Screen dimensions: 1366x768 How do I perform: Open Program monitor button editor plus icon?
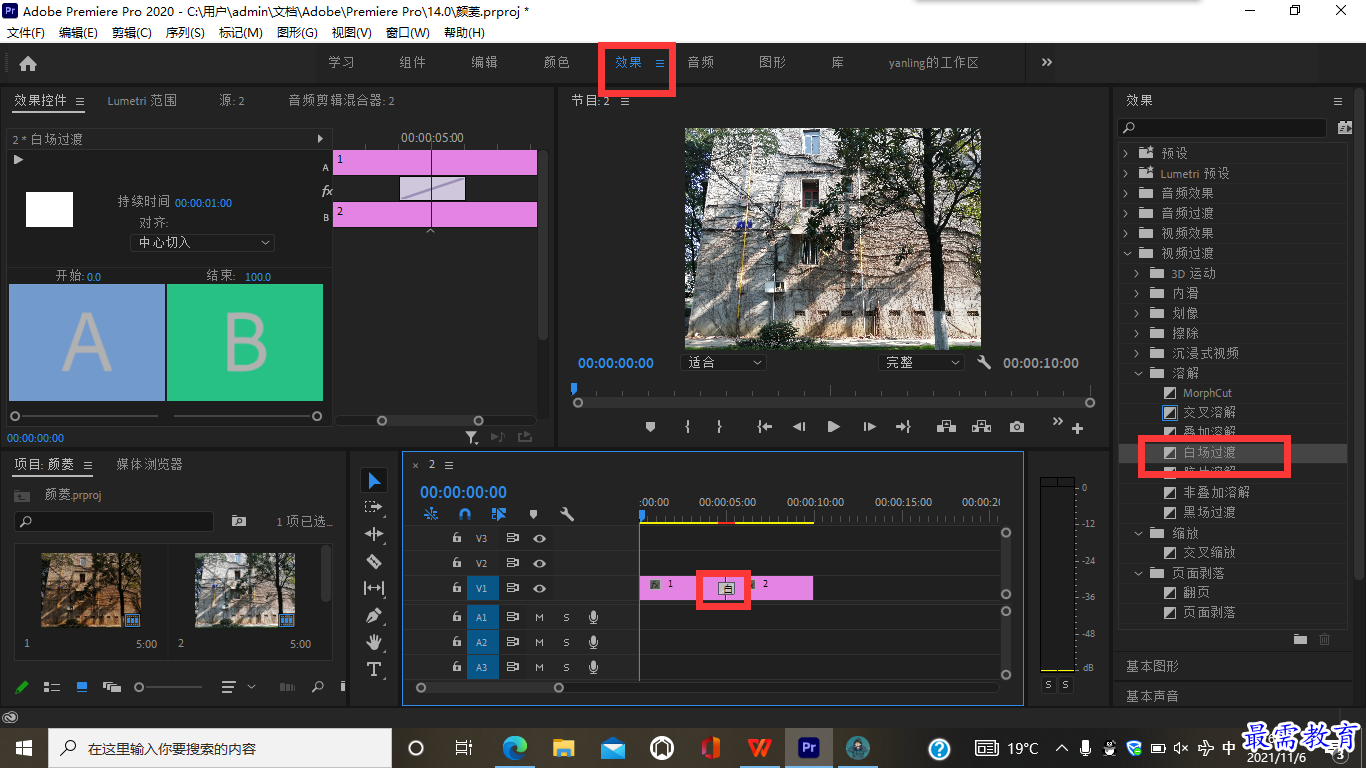pyautogui.click(x=1078, y=428)
